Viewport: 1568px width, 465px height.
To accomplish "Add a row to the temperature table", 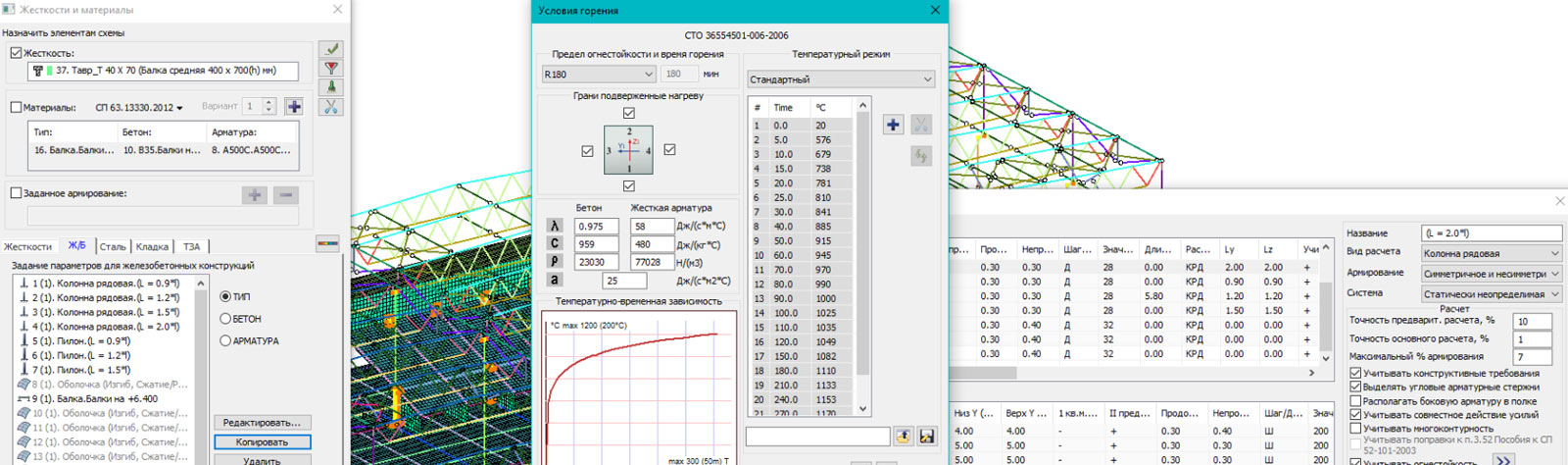I will pos(893,125).
